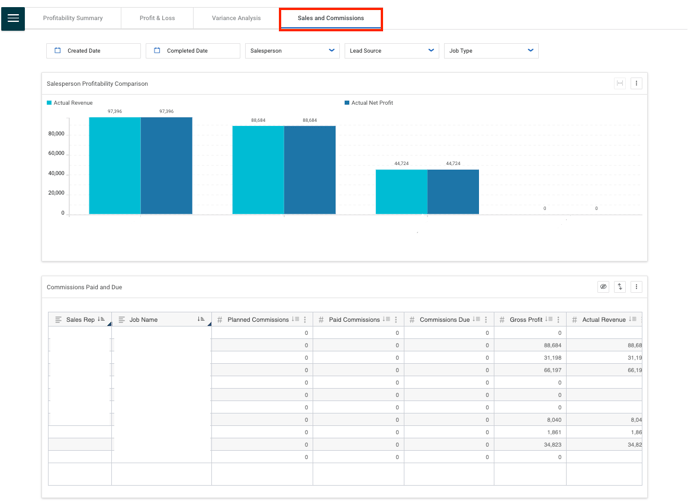Select the Sales and Commissions tab
The image size is (688, 504).
[x=331, y=18]
